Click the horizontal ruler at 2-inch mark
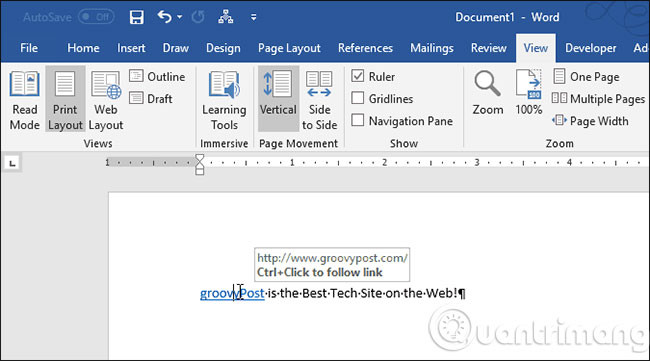The height and width of the screenshot is (361, 650). tap(384, 162)
